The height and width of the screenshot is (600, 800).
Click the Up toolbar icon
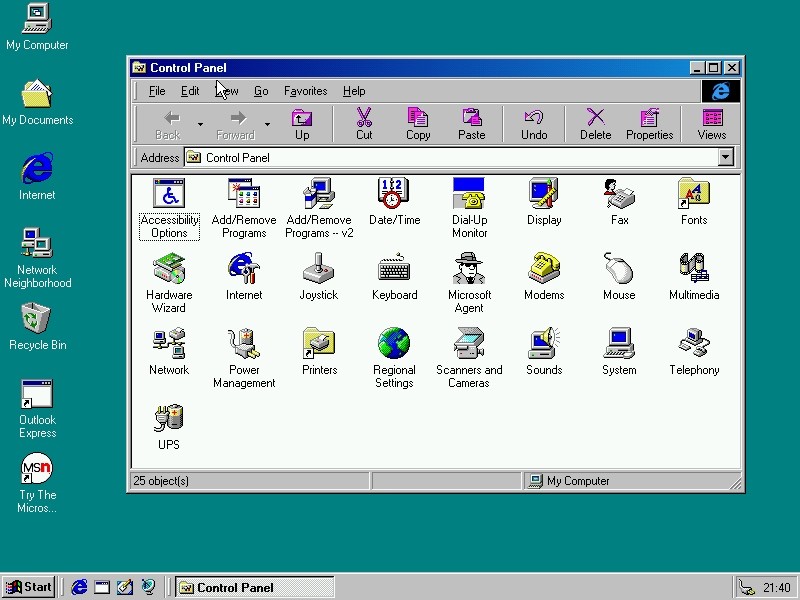click(301, 122)
